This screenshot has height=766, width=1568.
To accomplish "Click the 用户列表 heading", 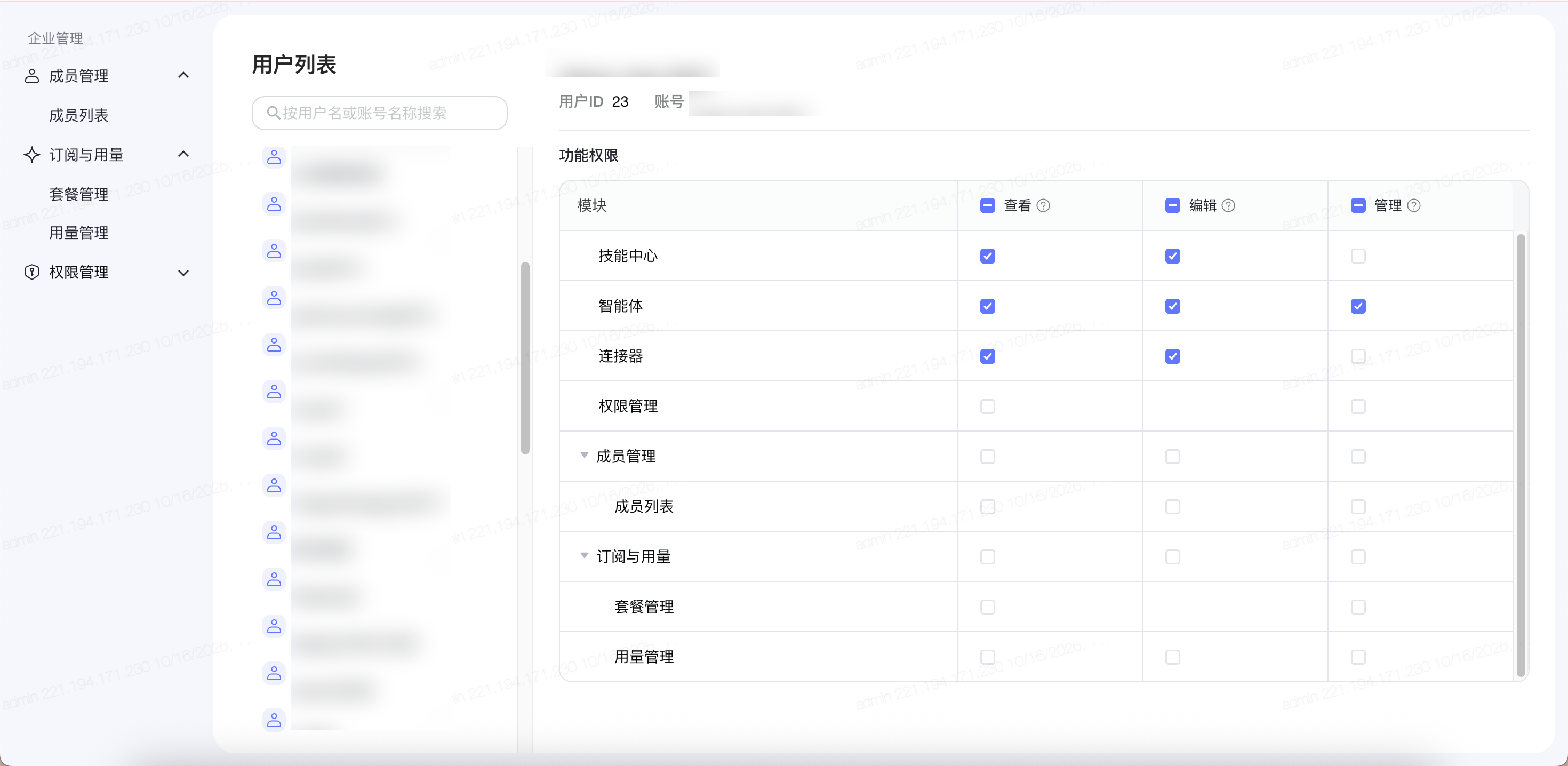I will [294, 65].
